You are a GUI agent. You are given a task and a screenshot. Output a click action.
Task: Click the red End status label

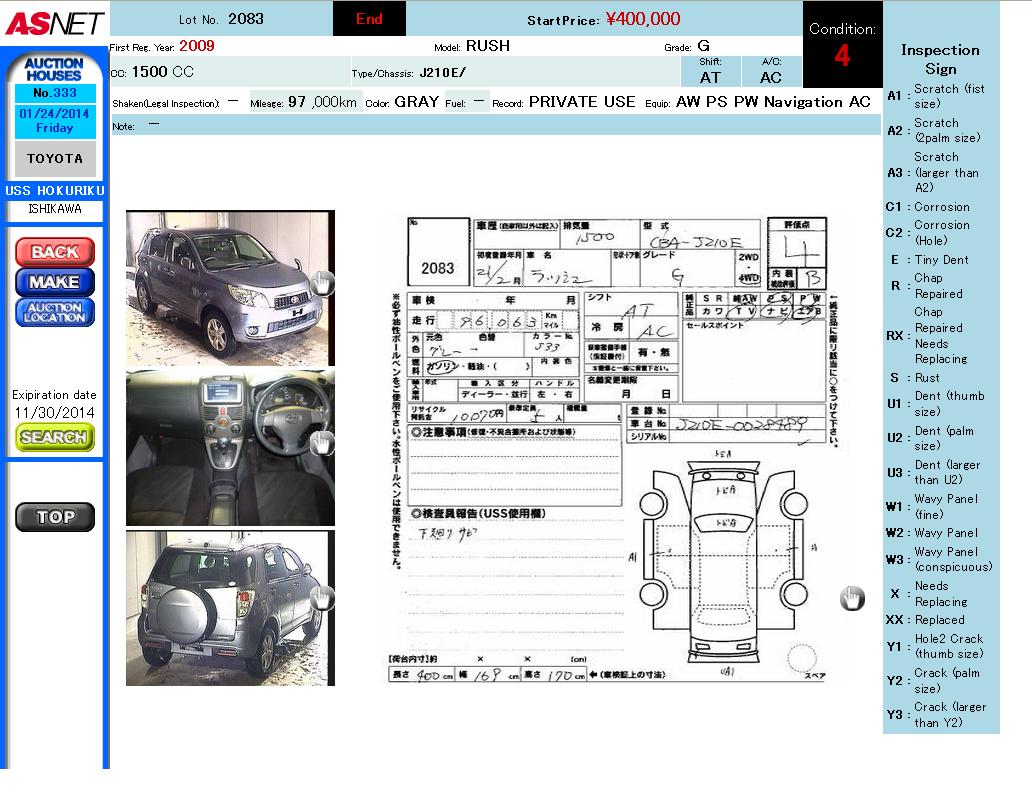[x=369, y=19]
